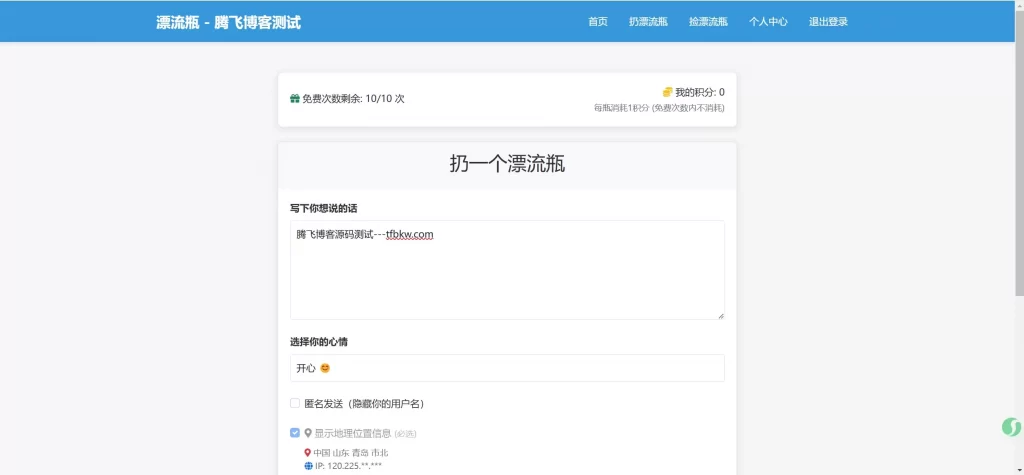Open 个人中心 in navigation bar

(768, 22)
